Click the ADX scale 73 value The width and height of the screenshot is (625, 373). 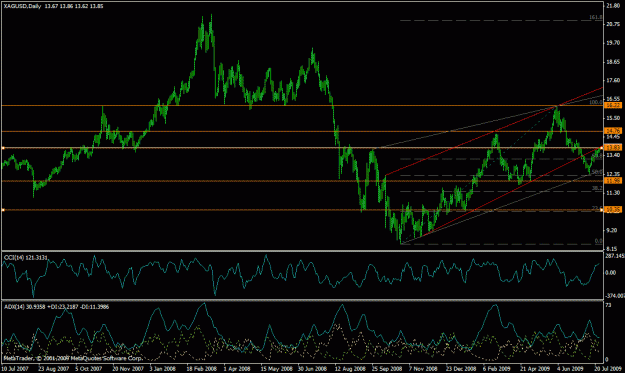point(608,305)
